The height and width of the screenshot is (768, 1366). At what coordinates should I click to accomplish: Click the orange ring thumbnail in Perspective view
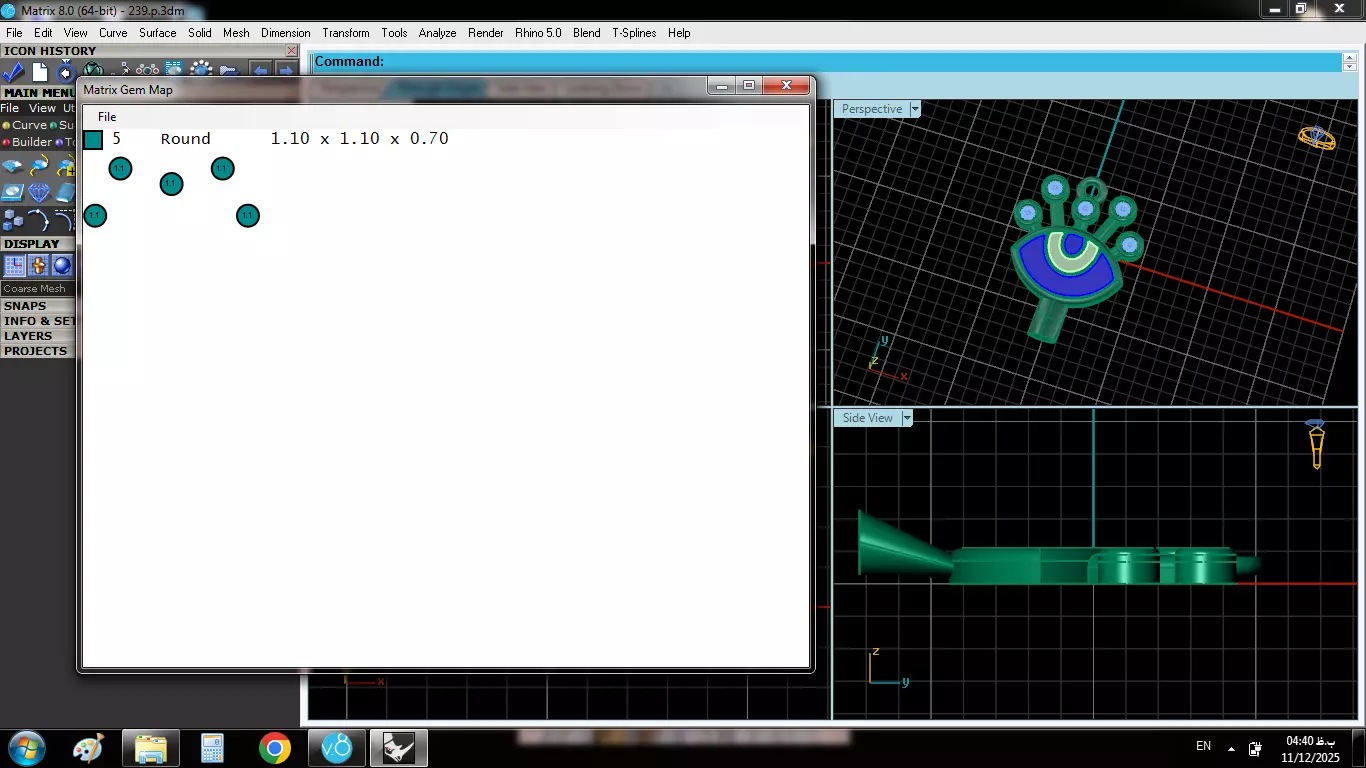[x=1317, y=137]
